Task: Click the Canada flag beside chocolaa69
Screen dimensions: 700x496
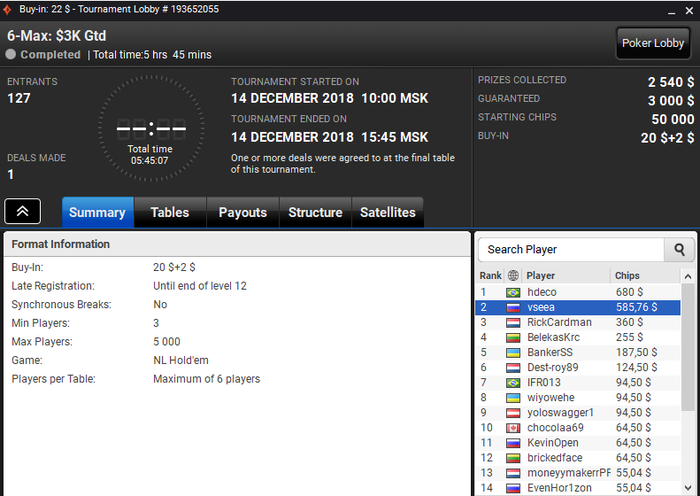Action: pos(513,428)
